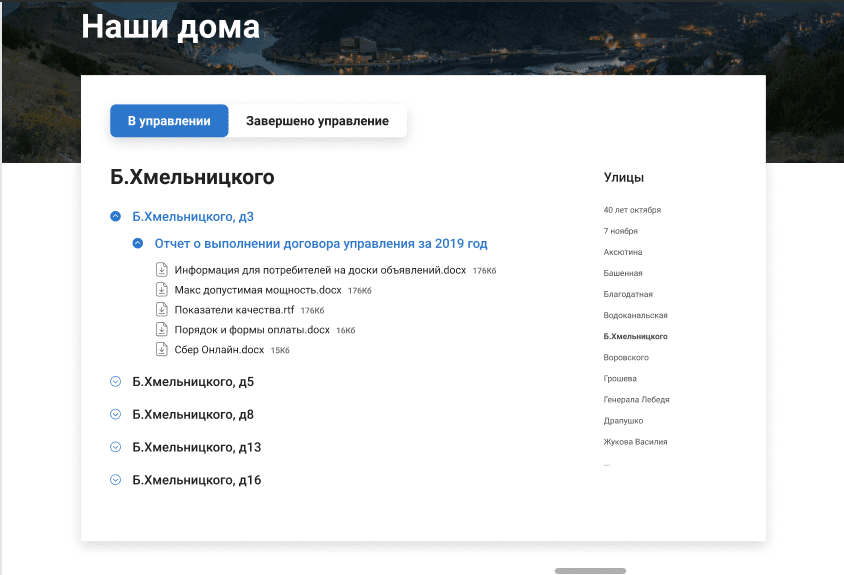The image size is (844, 575).
Task: Click download icon for Информация для потребителей file
Action: [162, 270]
